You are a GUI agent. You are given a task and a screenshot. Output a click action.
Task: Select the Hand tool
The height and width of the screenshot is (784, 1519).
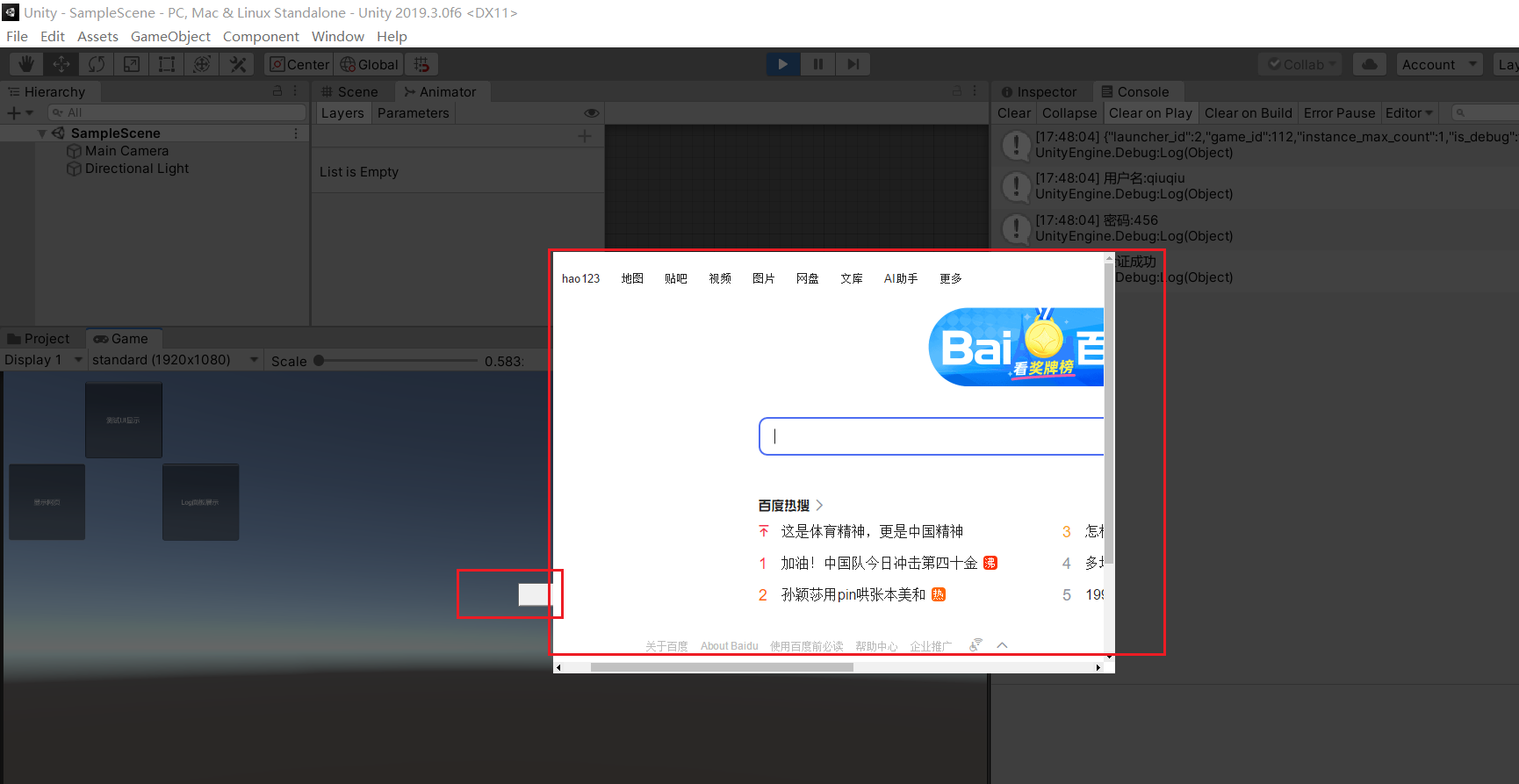pyautogui.click(x=26, y=64)
